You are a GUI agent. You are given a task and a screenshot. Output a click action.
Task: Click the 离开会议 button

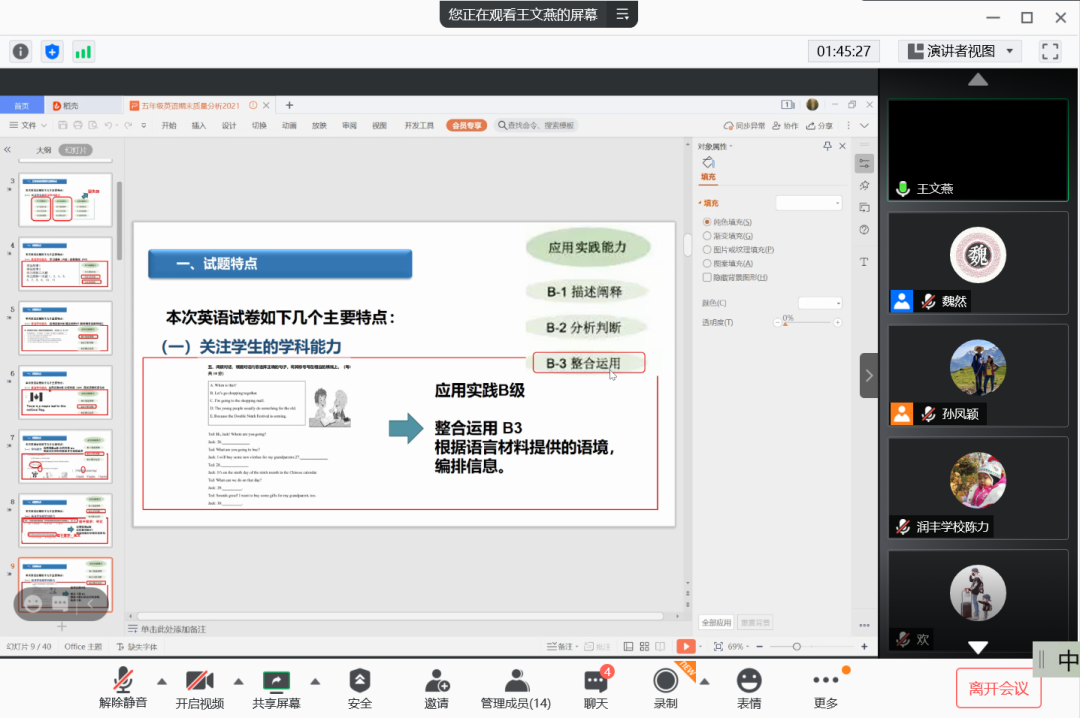(998, 688)
